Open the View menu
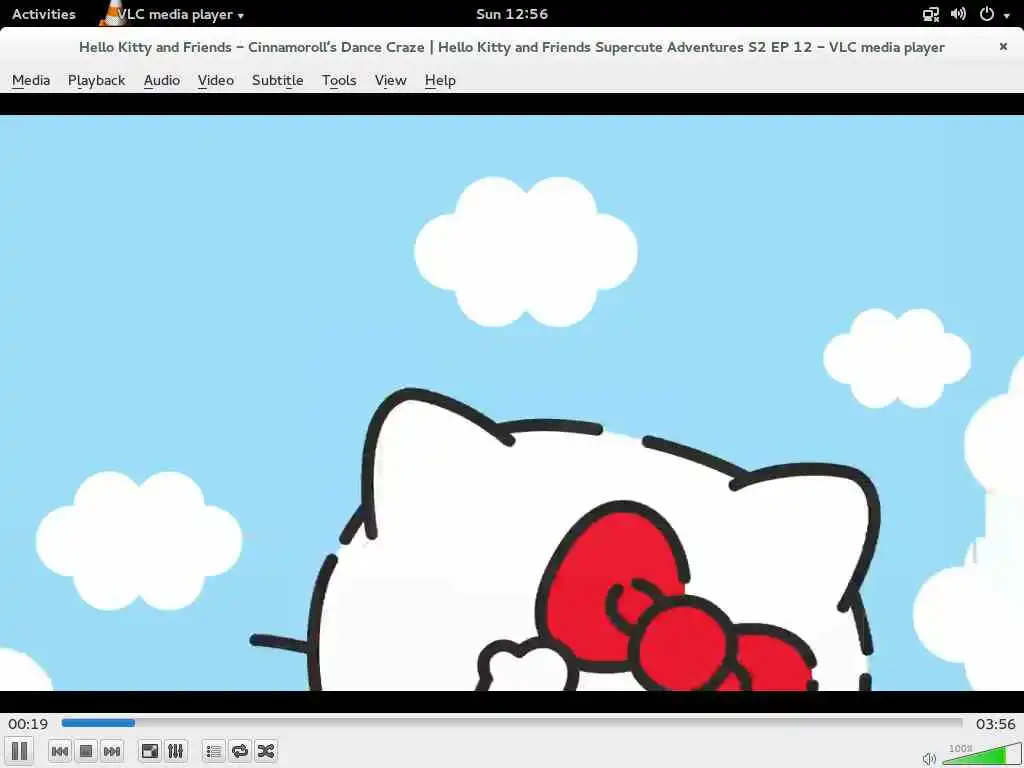 [x=391, y=80]
